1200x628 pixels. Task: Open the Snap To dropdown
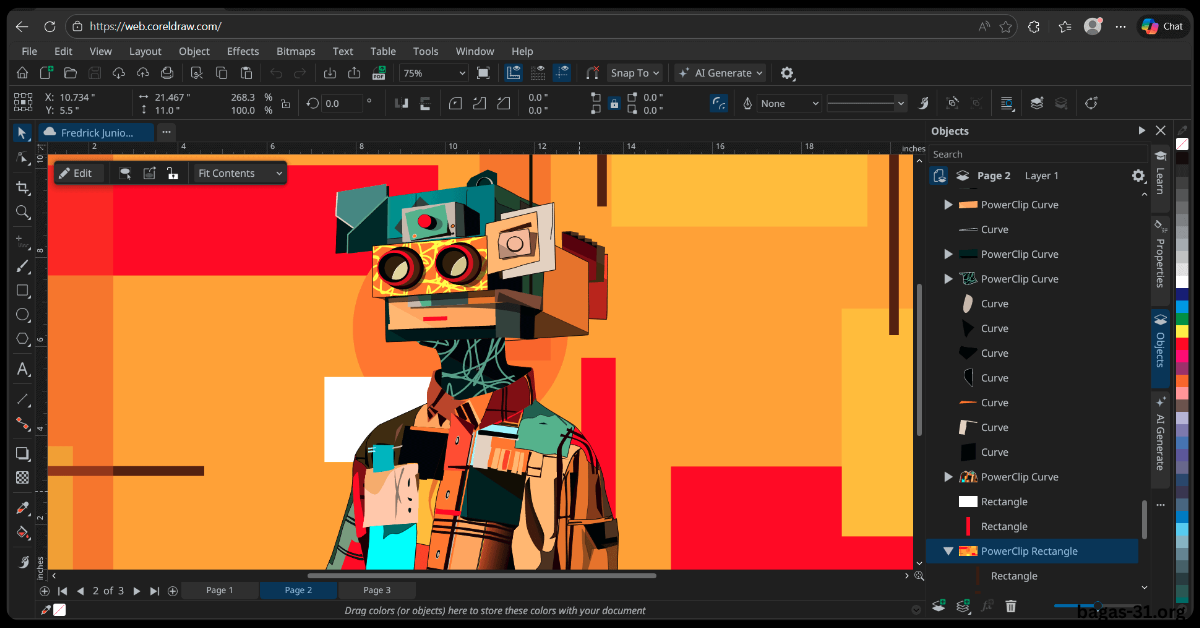(x=635, y=73)
